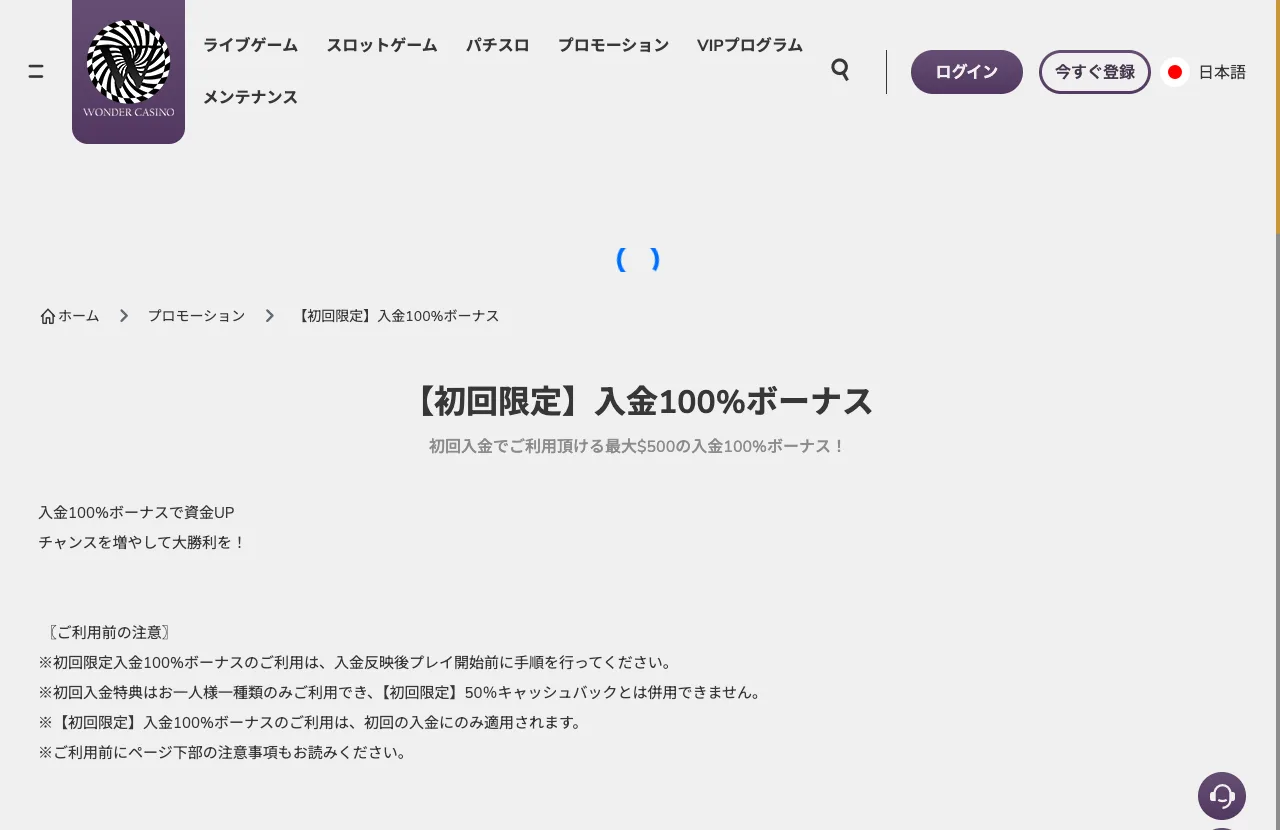Open the live support headset icon
Image resolution: width=1280 pixels, height=830 pixels.
point(1222,796)
